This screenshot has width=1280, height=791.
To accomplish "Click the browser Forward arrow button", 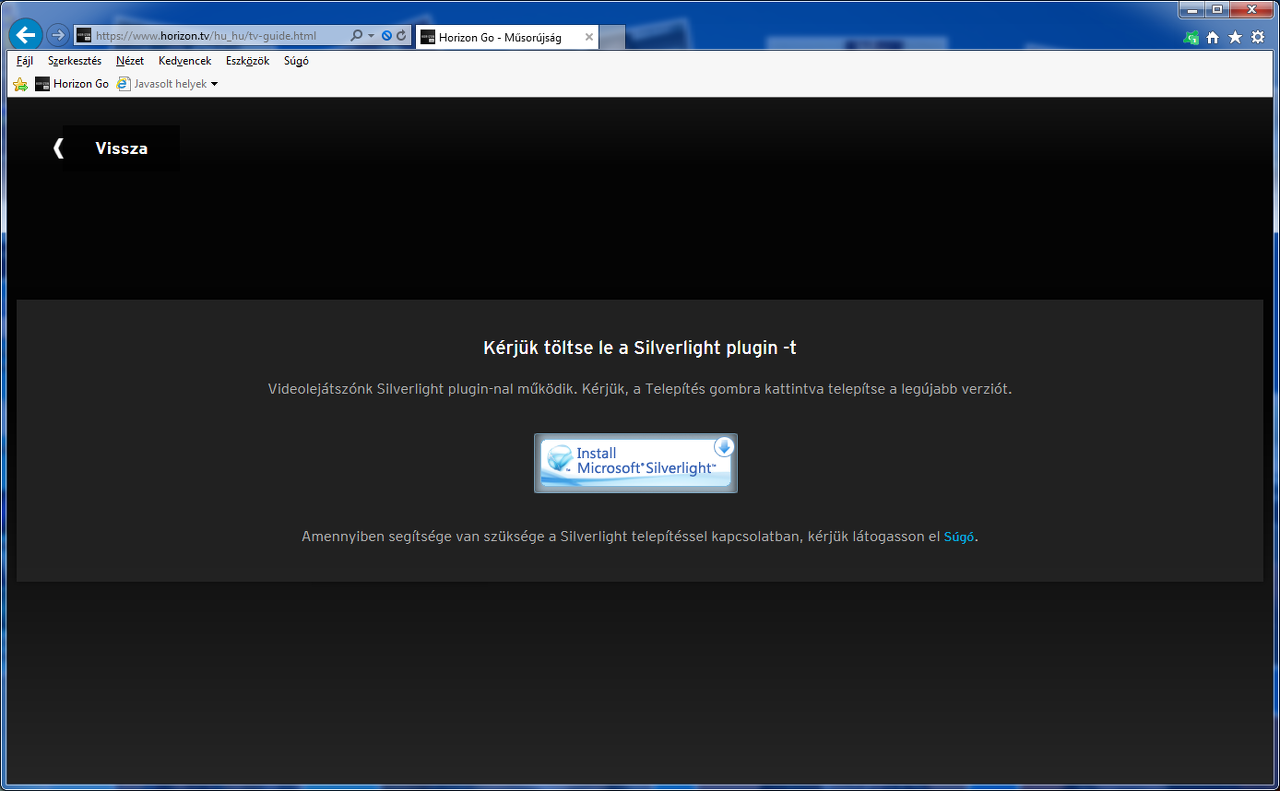I will tap(58, 35).
